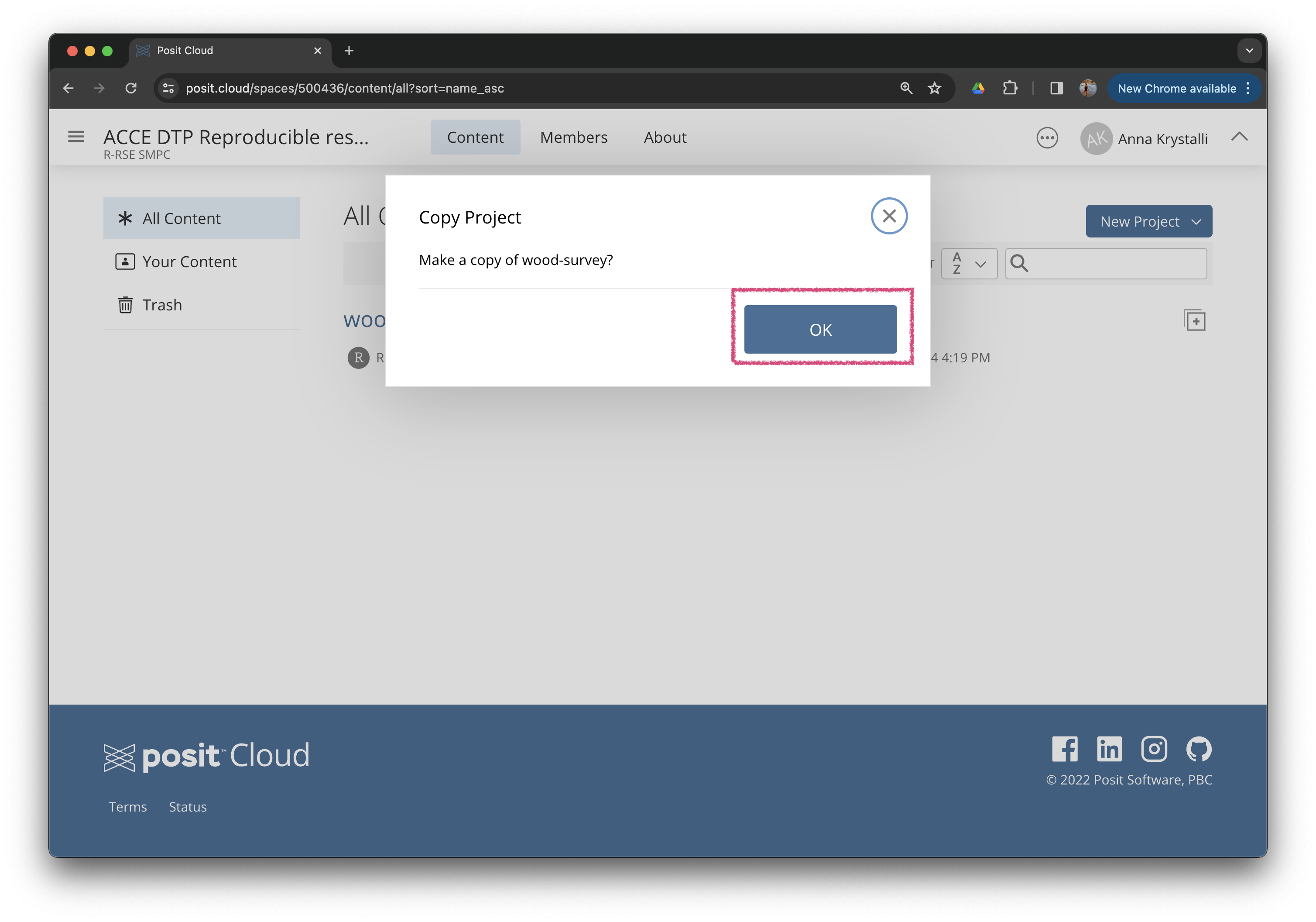Open the GitHub icon in footer

pos(1199,749)
